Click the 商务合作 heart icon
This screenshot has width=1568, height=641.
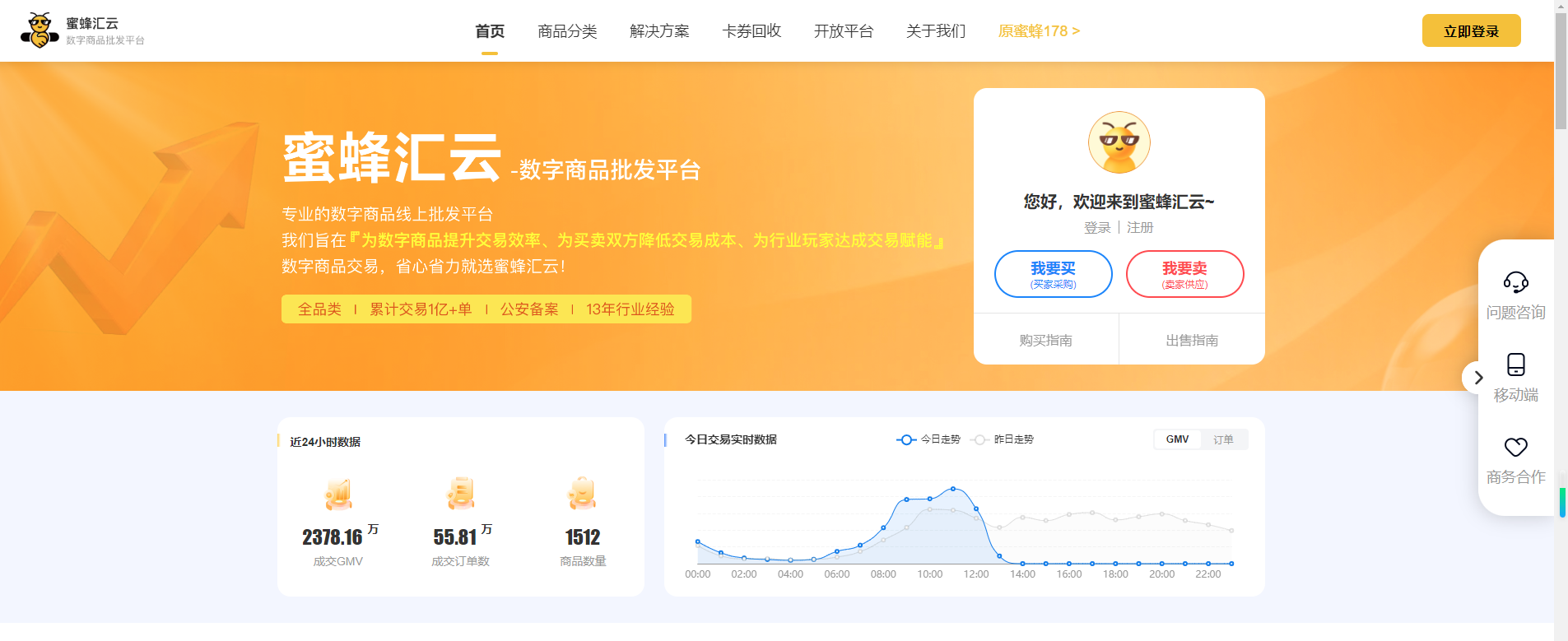coord(1515,447)
